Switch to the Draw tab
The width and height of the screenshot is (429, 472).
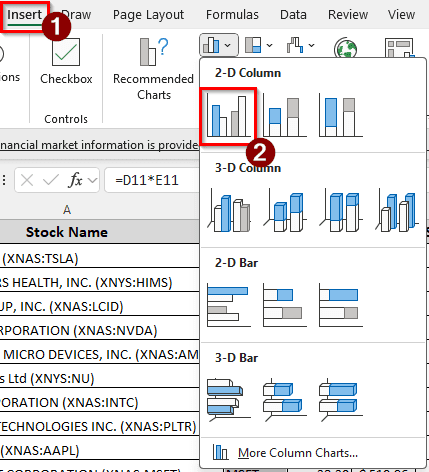point(76,15)
